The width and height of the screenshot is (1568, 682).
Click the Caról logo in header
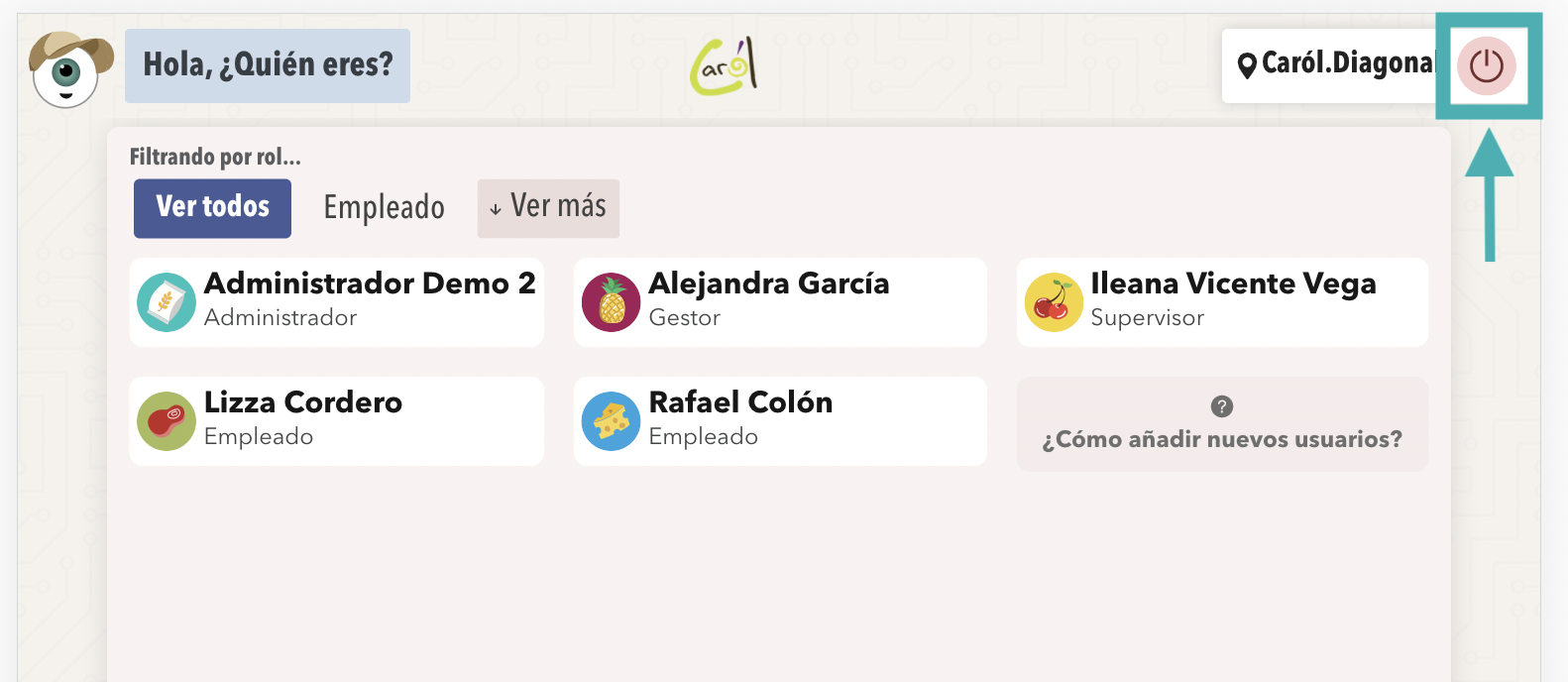coord(725,65)
